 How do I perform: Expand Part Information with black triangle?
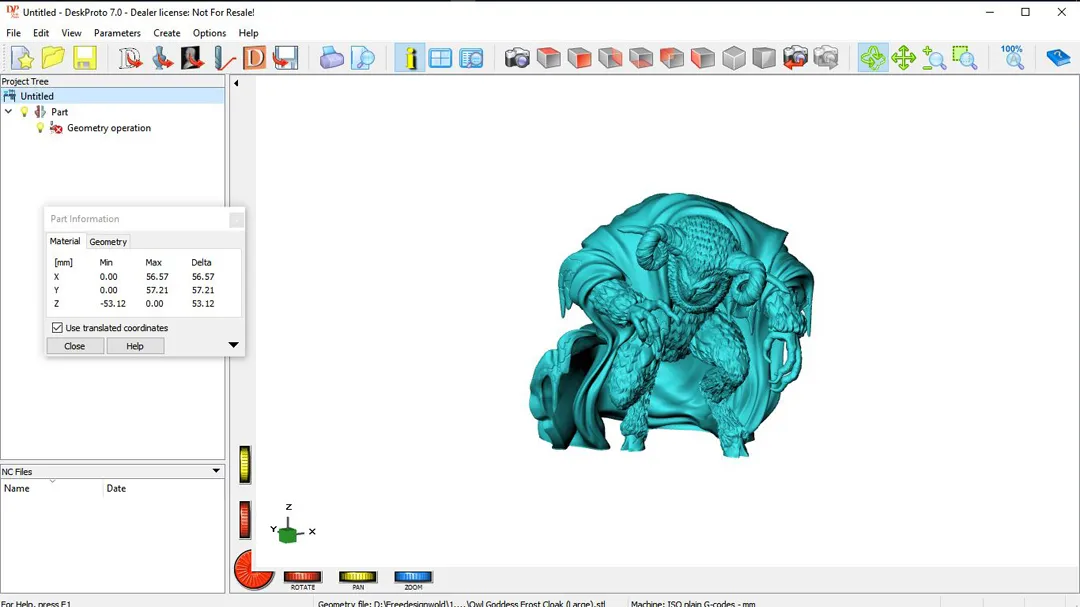click(x=233, y=344)
